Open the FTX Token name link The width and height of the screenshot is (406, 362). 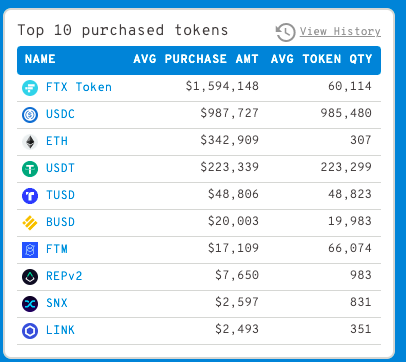coord(79,87)
